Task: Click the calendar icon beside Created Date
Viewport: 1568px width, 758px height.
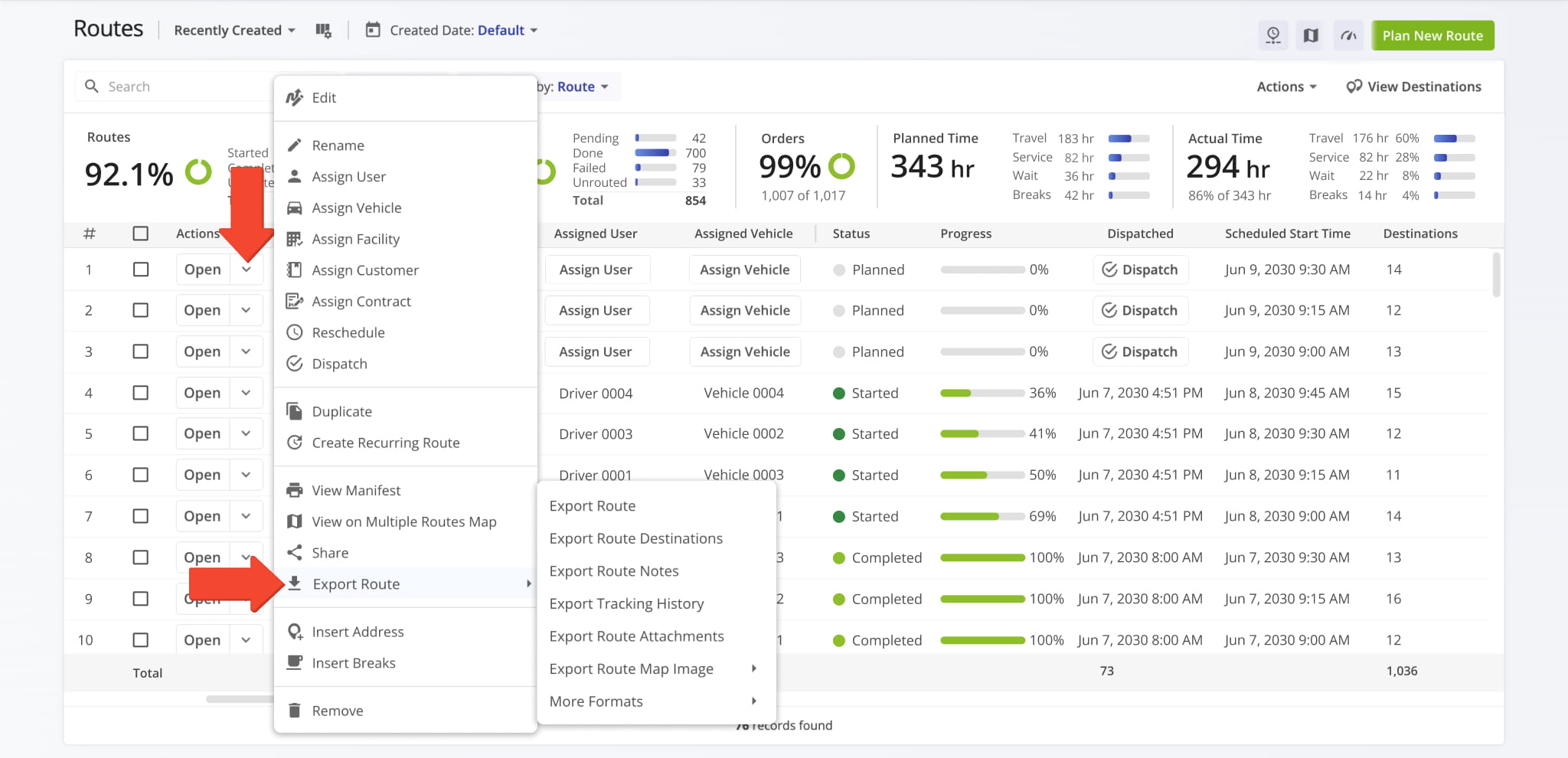Action: point(373,31)
